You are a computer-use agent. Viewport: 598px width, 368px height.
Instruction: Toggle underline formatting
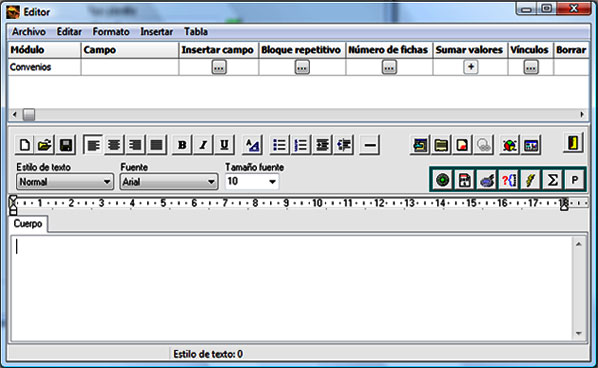point(224,145)
